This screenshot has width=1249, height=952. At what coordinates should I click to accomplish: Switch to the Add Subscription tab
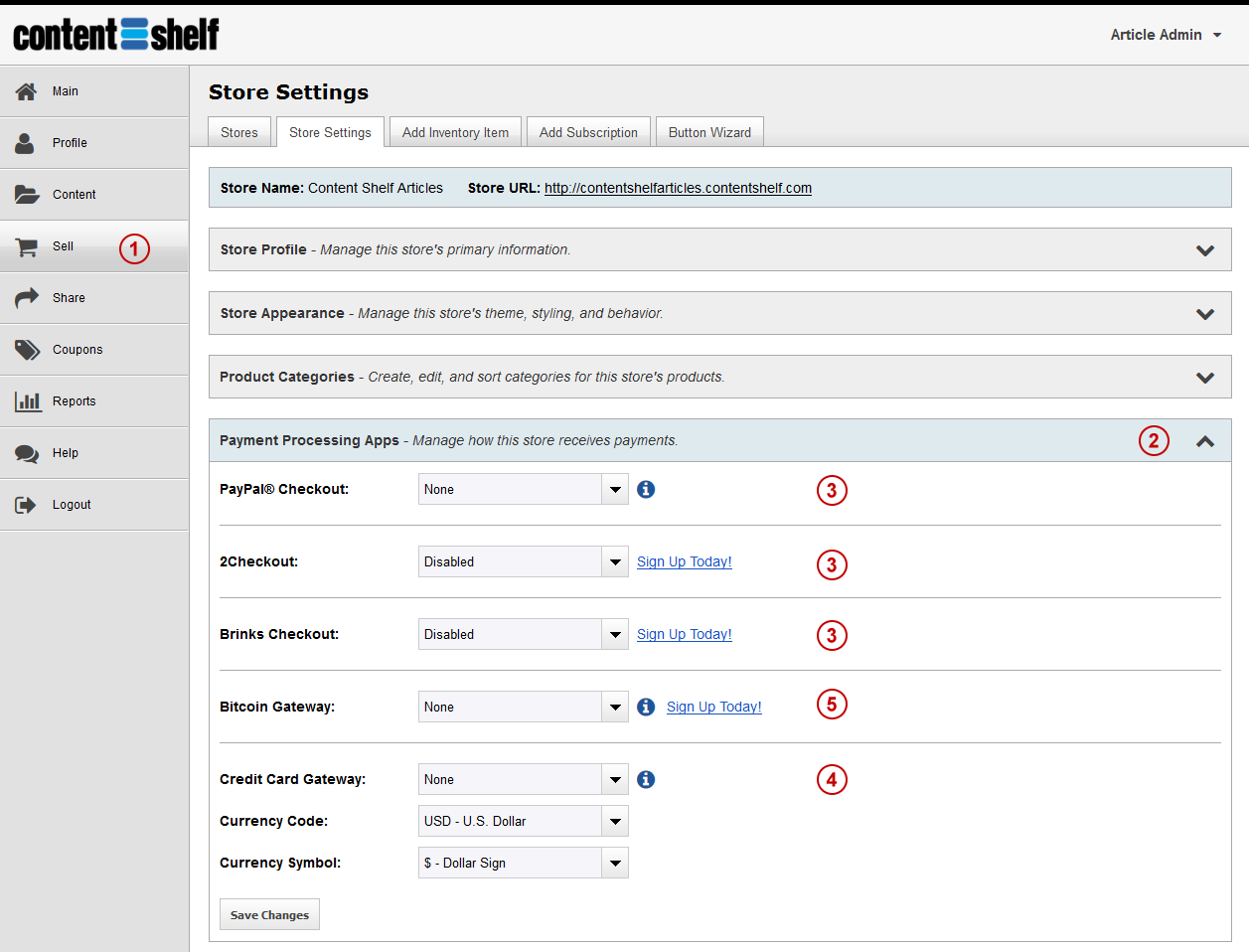pyautogui.click(x=588, y=132)
